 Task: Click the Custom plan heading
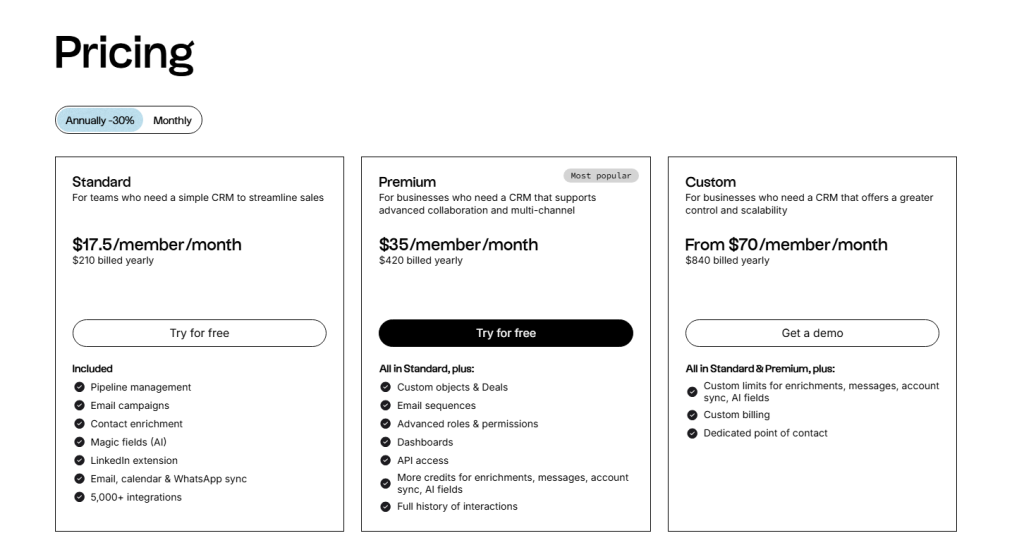click(x=710, y=182)
